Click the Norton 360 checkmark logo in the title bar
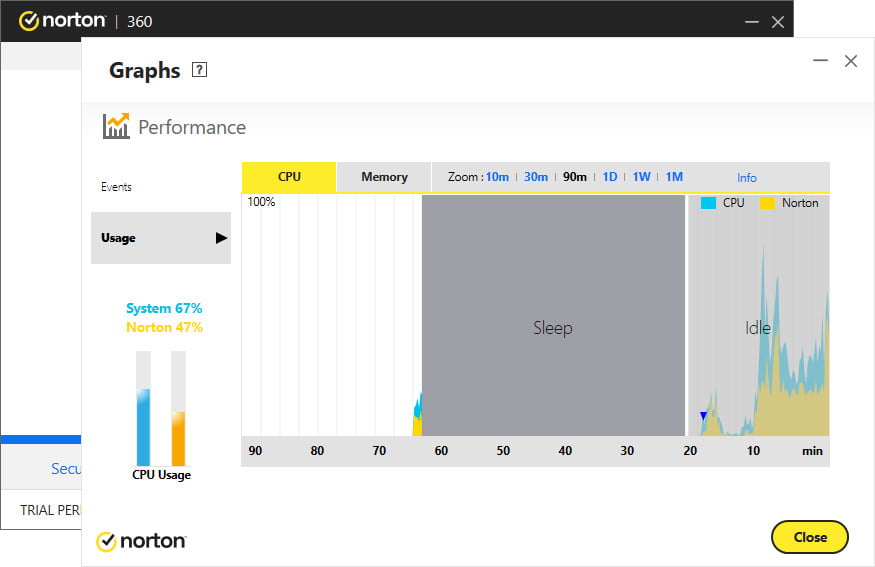The width and height of the screenshot is (875, 567). (x=29, y=21)
